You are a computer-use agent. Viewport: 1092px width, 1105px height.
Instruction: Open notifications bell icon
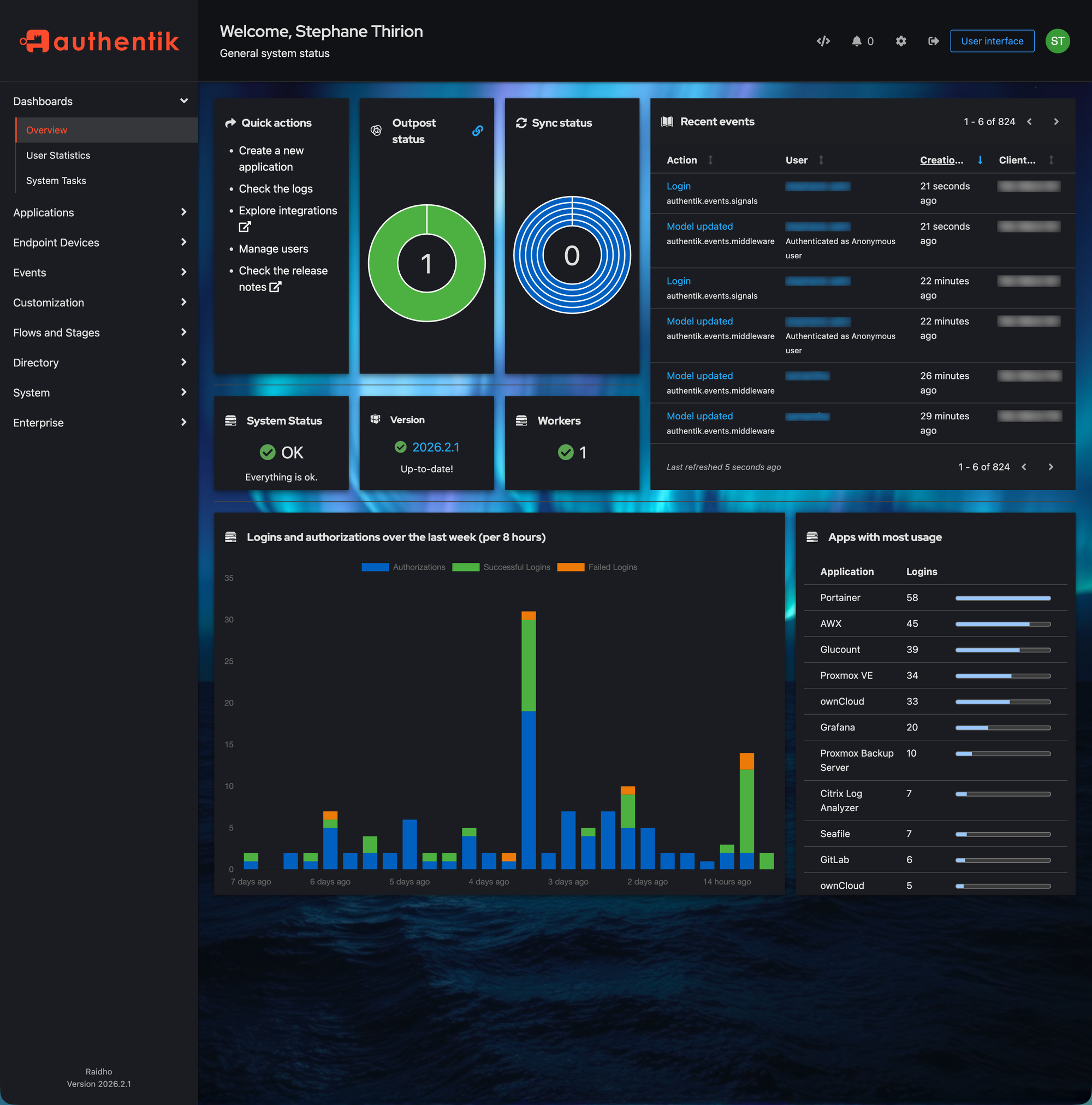[x=856, y=41]
